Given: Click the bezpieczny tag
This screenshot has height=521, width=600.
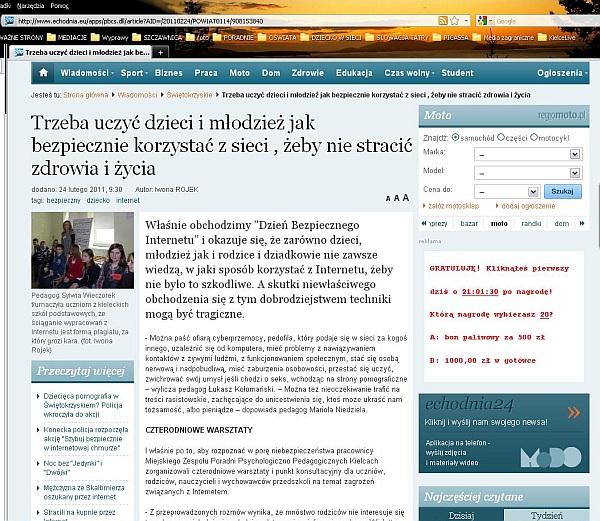Looking at the screenshot, I should tap(64, 200).
